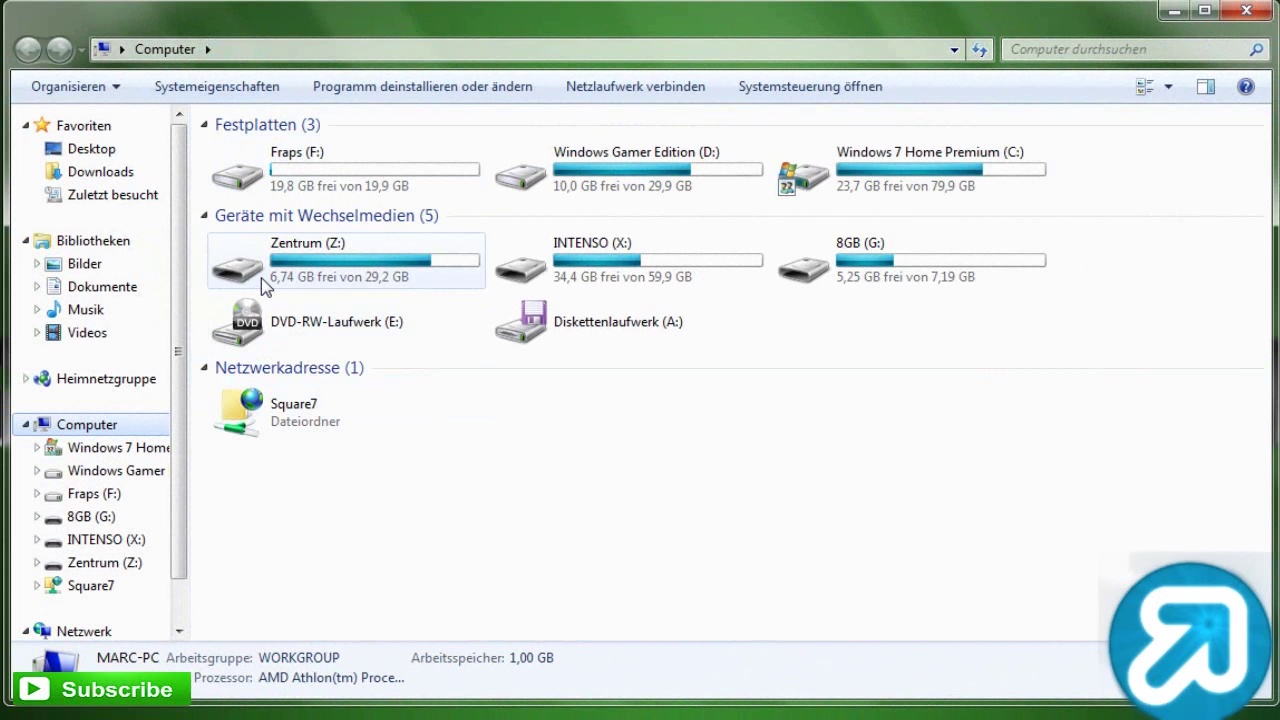
Task: Open the Organisieren menu
Action: pos(75,87)
